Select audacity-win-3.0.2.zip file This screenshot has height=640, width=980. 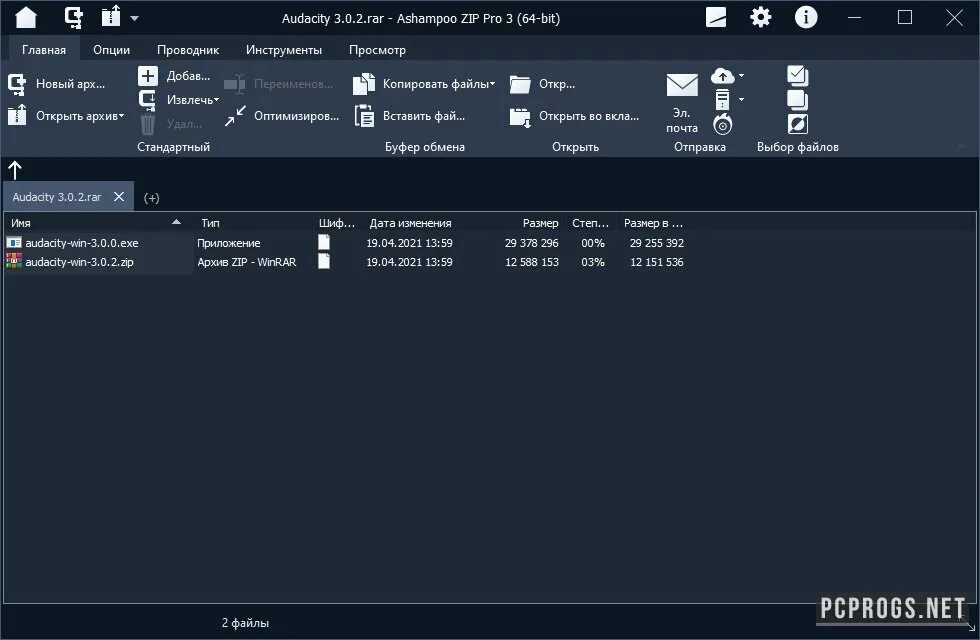[79, 262]
